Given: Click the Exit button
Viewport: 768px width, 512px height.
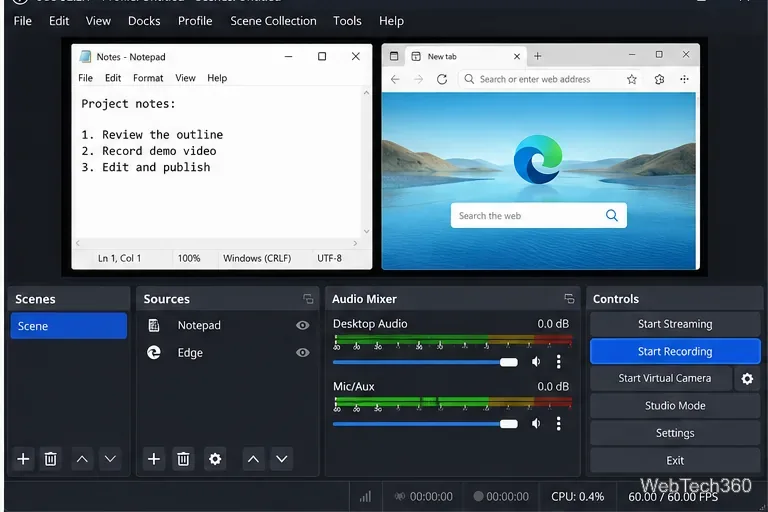Looking at the screenshot, I should click(x=675, y=461).
